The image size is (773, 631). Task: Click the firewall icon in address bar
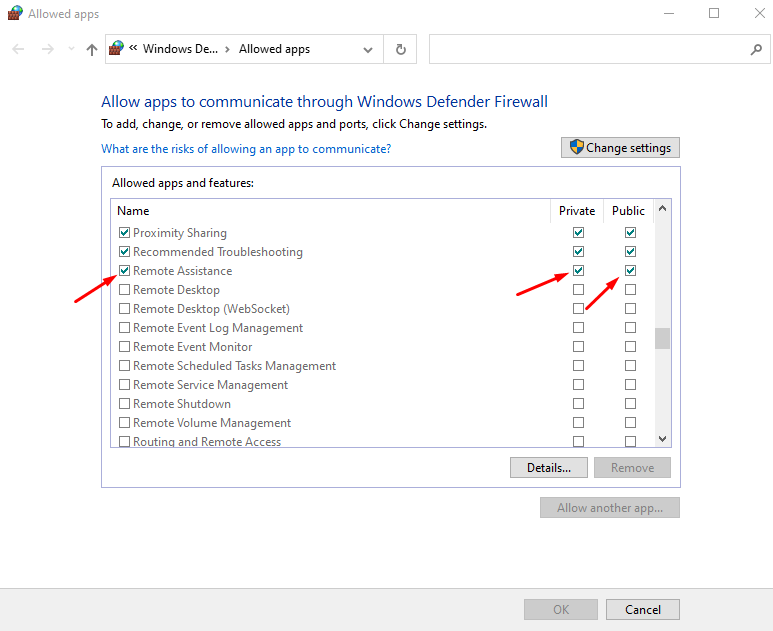pos(116,48)
